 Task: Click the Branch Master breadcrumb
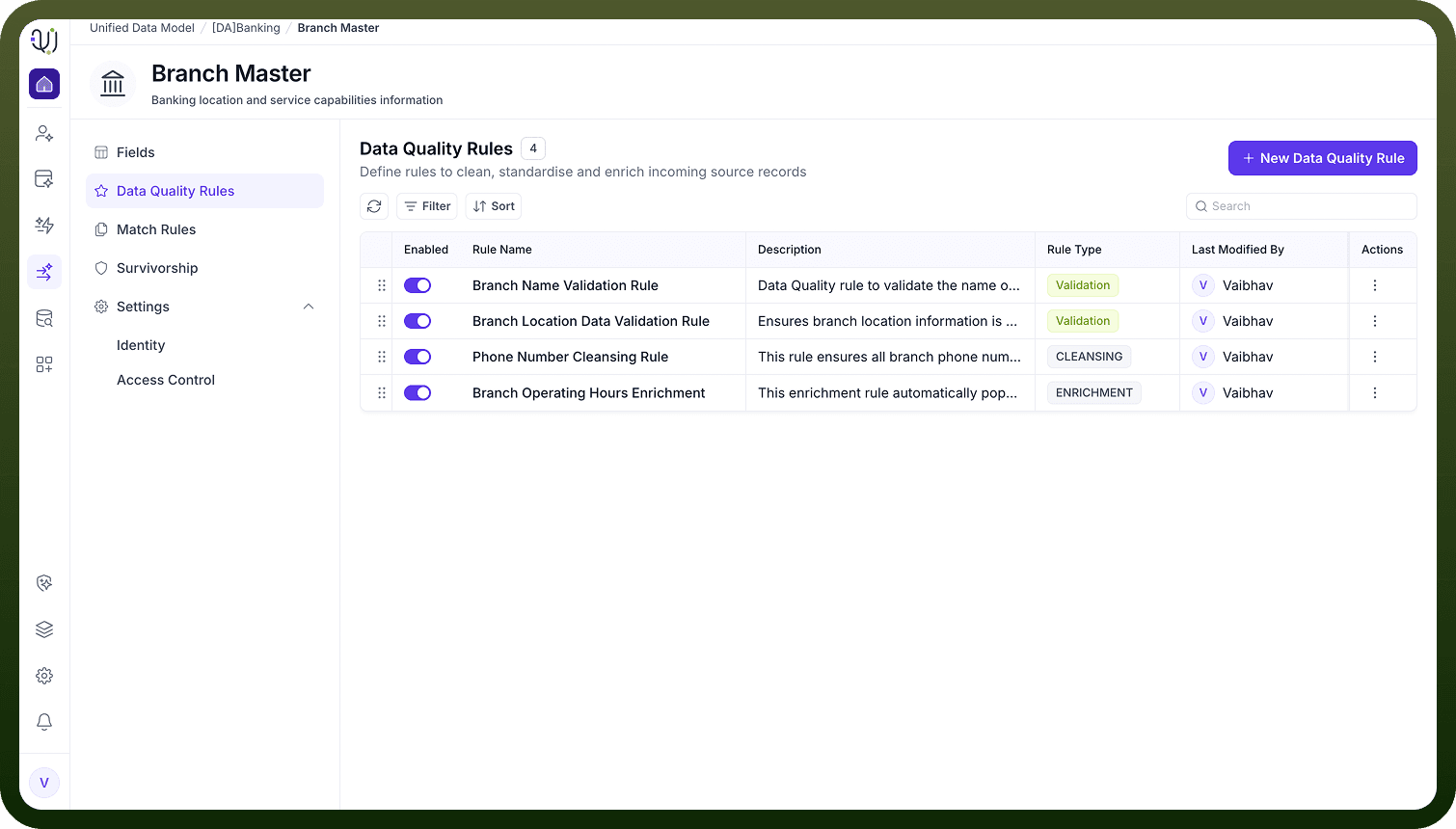point(338,28)
